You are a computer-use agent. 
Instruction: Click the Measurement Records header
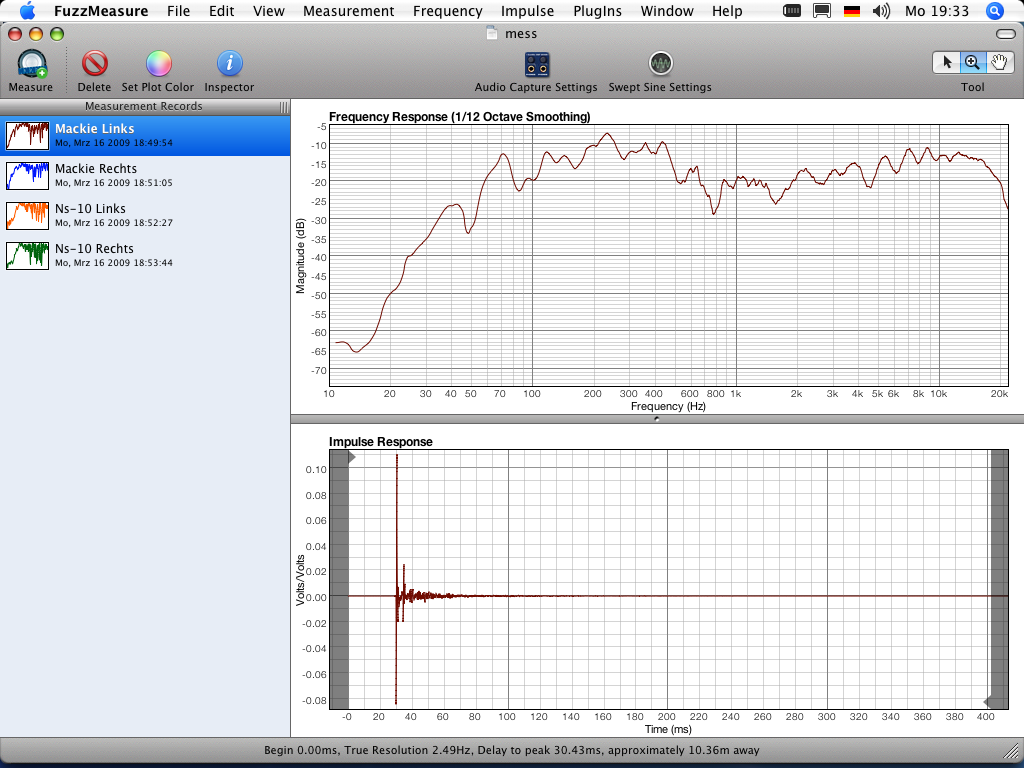(x=143, y=106)
